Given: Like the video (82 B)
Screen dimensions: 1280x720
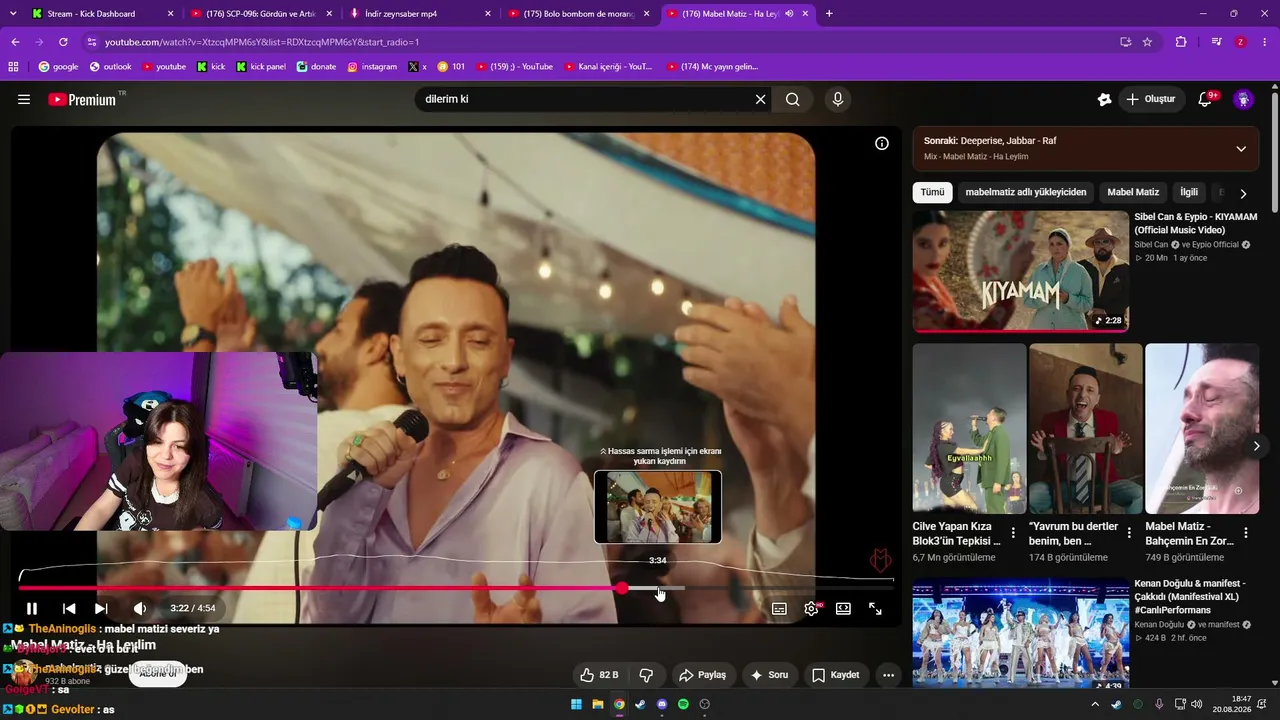Looking at the screenshot, I should (x=599, y=675).
